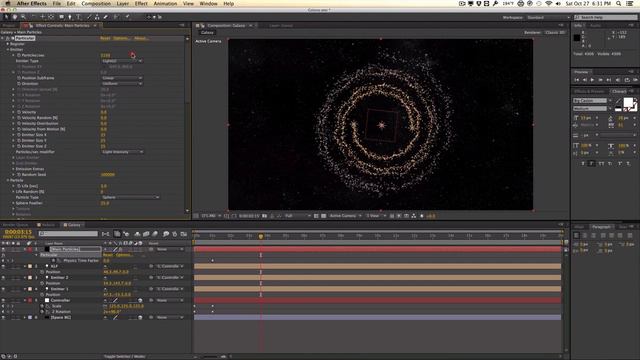Click the timeline current timecode display
The width and height of the screenshot is (640, 360).
(18, 232)
